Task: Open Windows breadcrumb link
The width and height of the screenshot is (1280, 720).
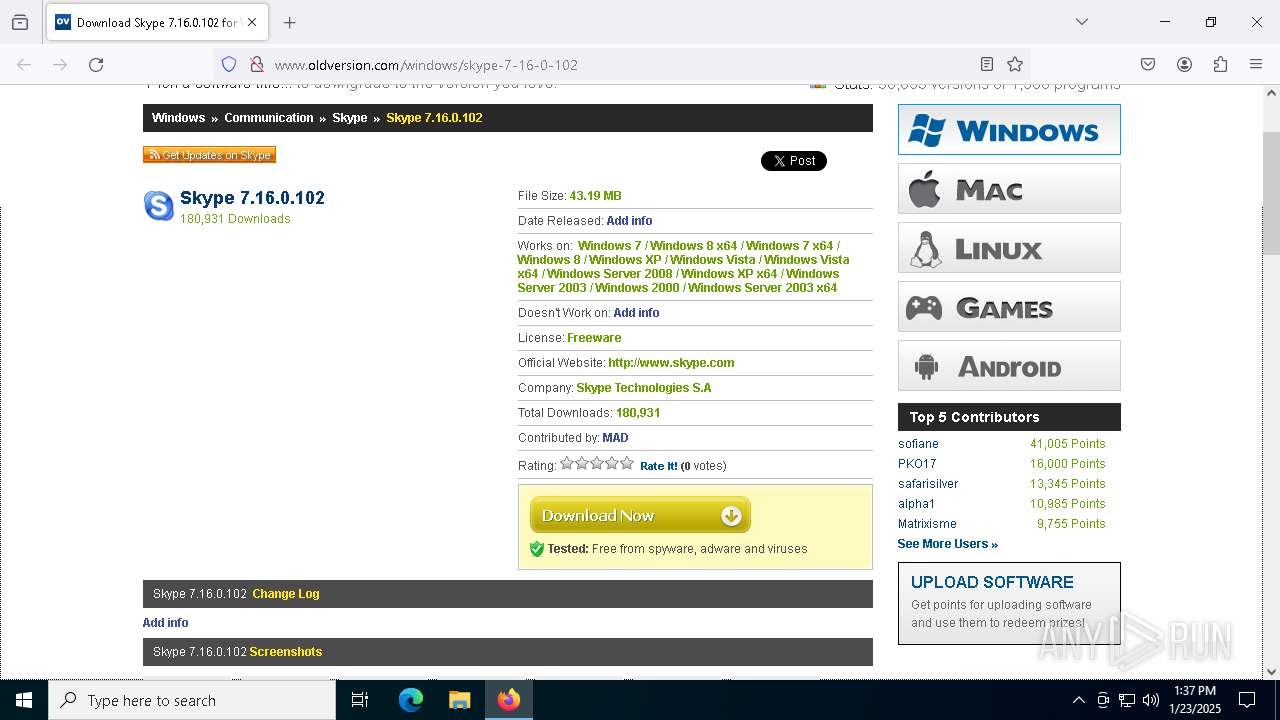Action: tap(178, 118)
